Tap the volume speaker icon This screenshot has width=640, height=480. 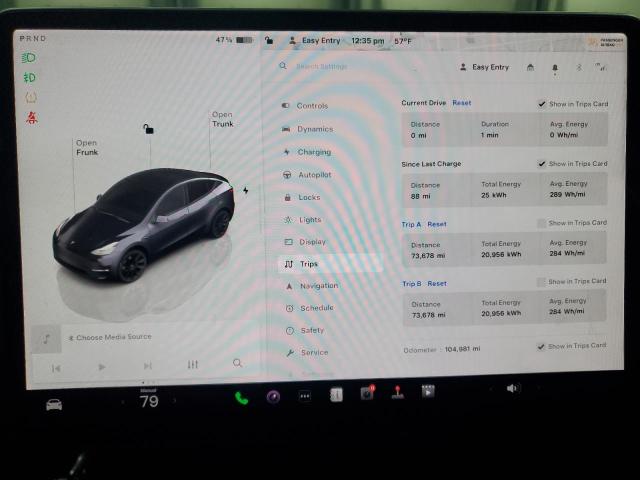[513, 388]
